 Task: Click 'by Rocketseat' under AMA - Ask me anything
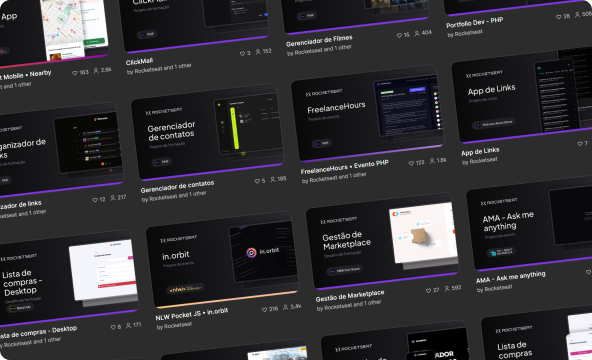495,288
